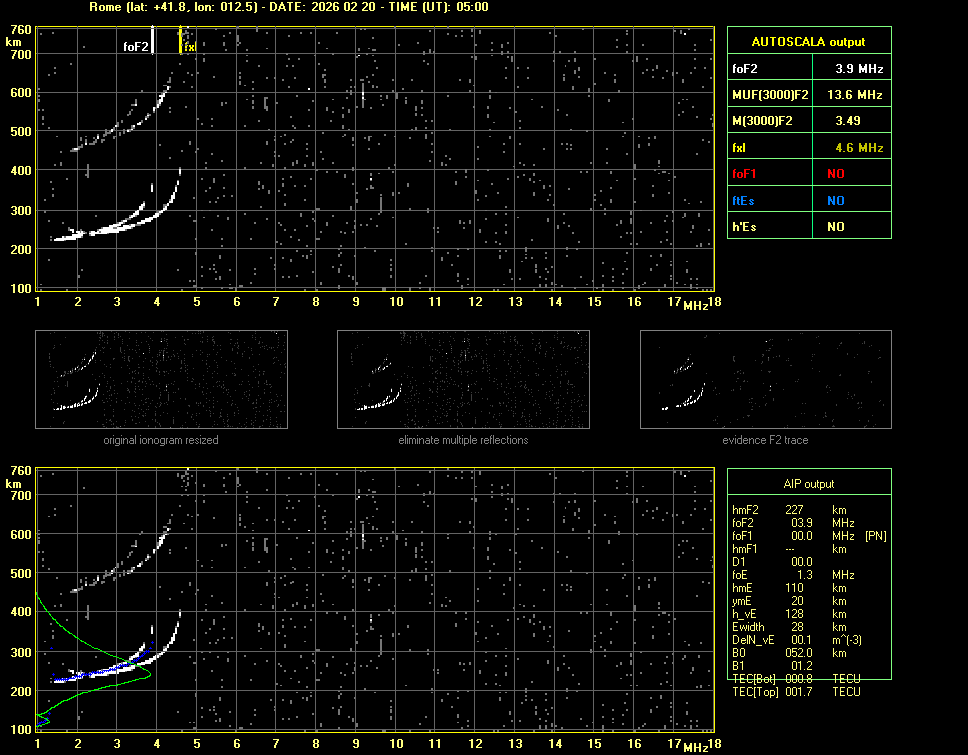Screen dimensions: 968x755
Task: Click the 'original ionogram resized' thumbnail
Action: pos(161,381)
